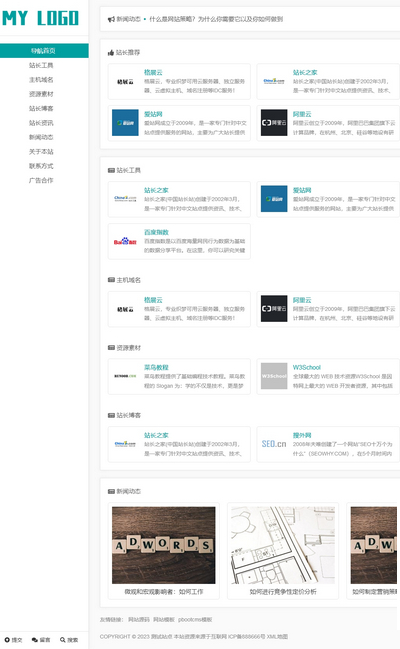Image resolution: width=400 pixels, height=649 pixels.
Task: Click the Runoob logo for 菜鸟教程
Action: 125,376
